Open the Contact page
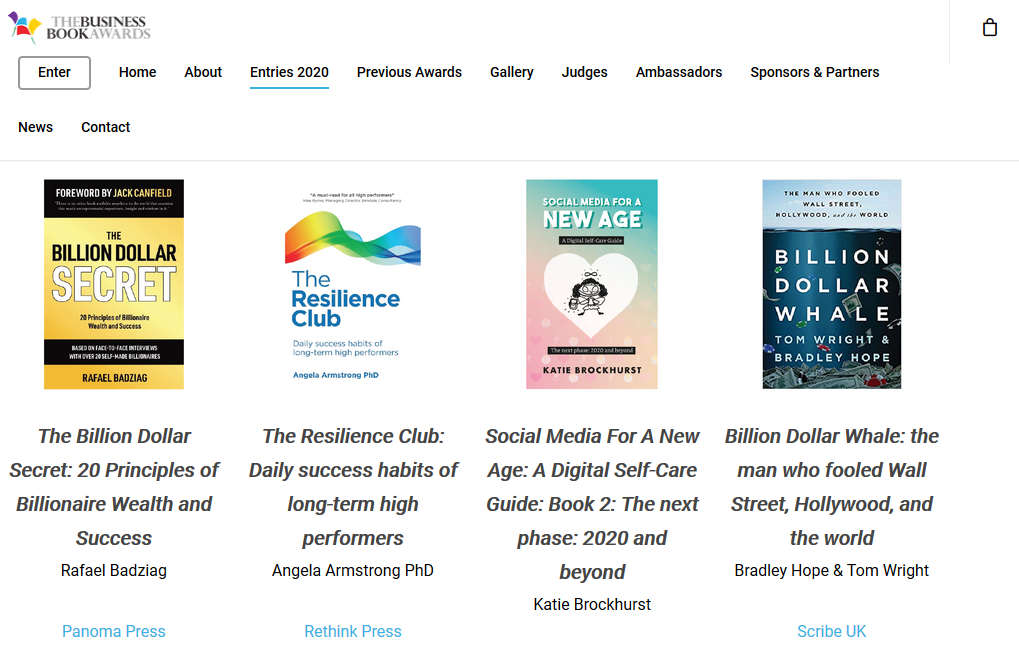The width and height of the screenshot is (1019, 651). click(105, 127)
